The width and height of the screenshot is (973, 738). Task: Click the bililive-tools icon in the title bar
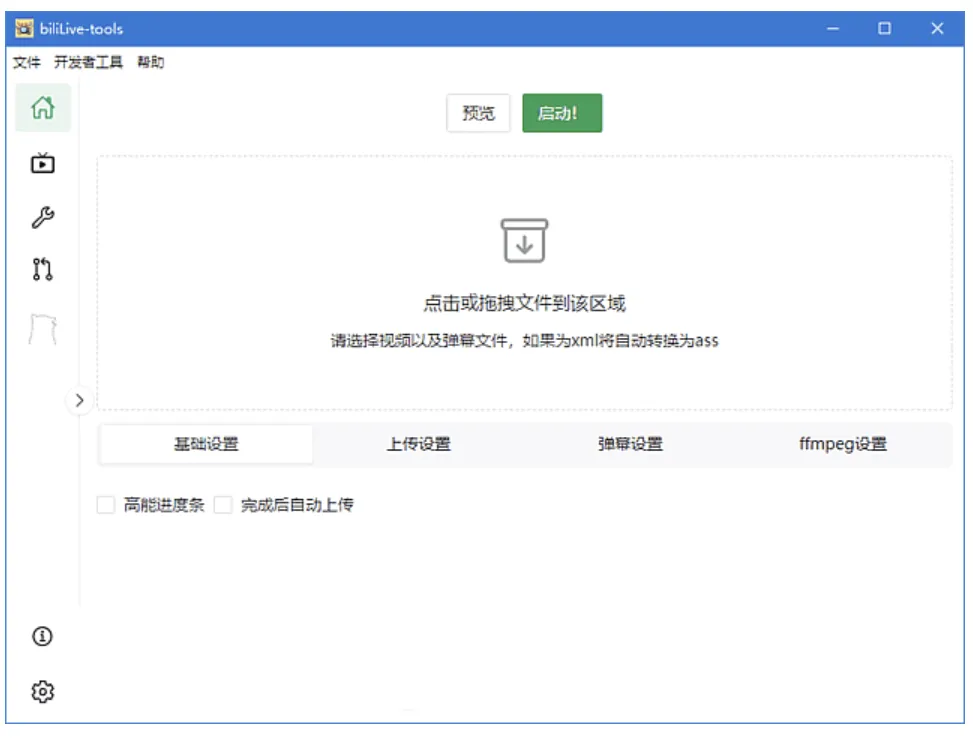point(22,28)
